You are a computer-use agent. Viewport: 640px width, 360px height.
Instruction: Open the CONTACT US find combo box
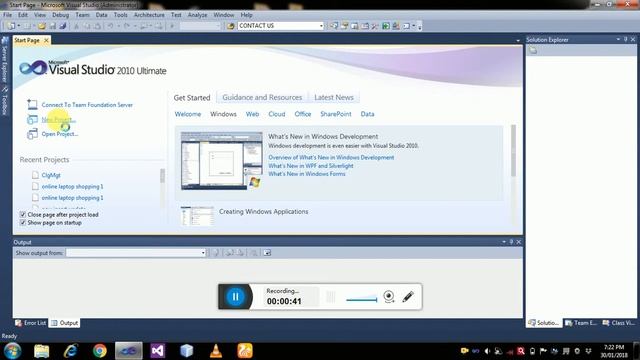pos(281,26)
